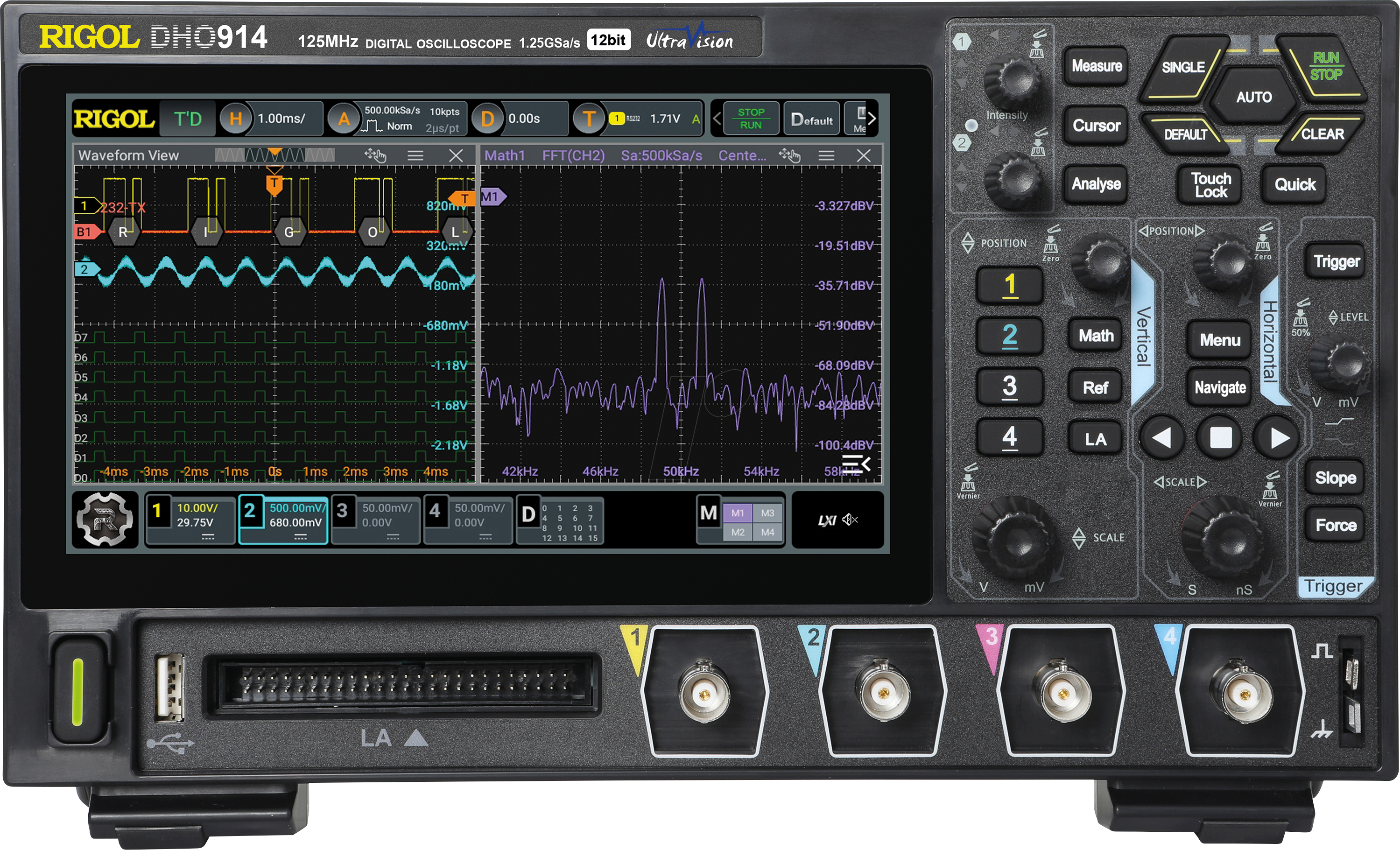The image size is (1400, 850).
Task: Select the M2 math tab
Action: (x=738, y=533)
